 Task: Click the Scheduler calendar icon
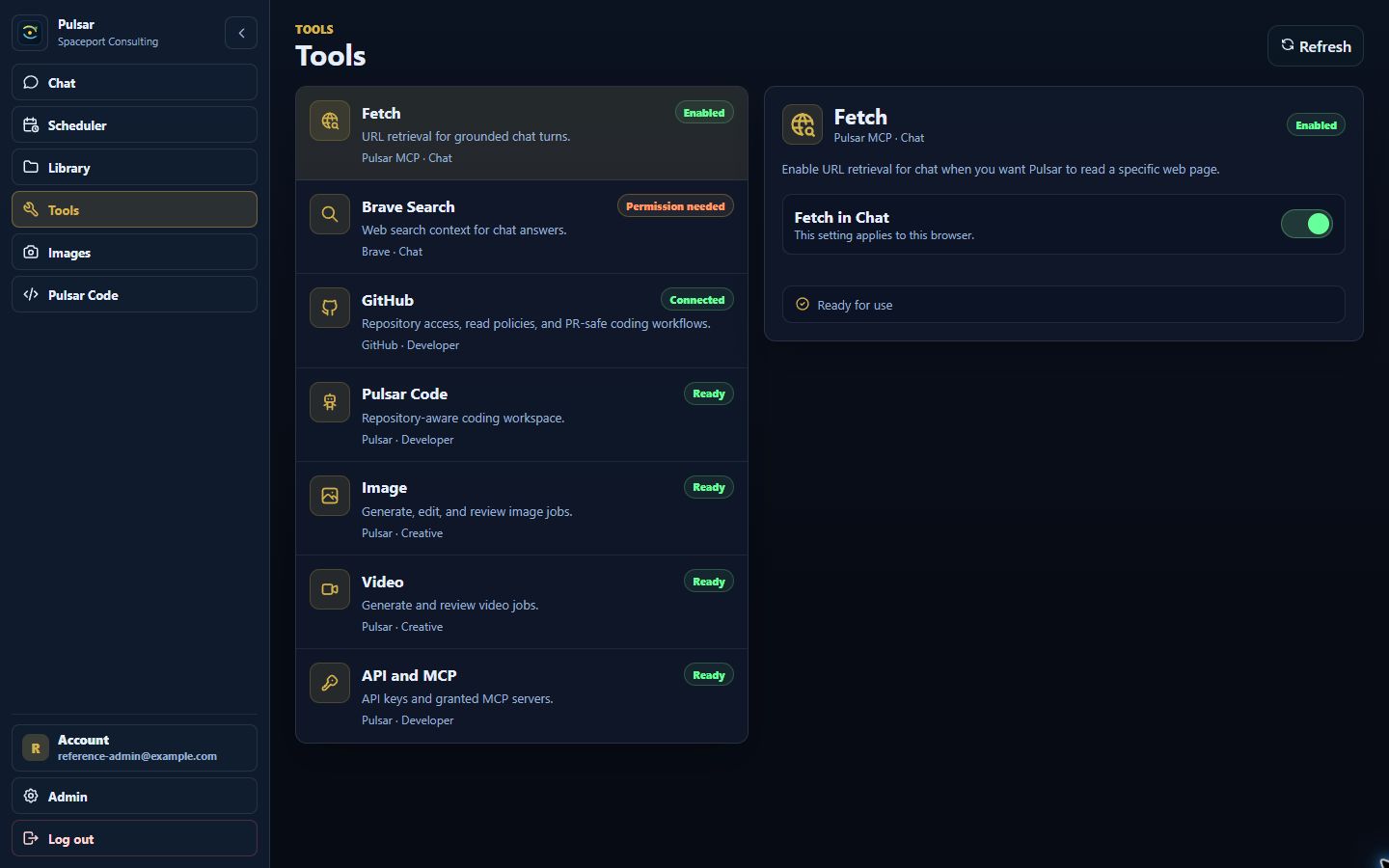(x=31, y=124)
